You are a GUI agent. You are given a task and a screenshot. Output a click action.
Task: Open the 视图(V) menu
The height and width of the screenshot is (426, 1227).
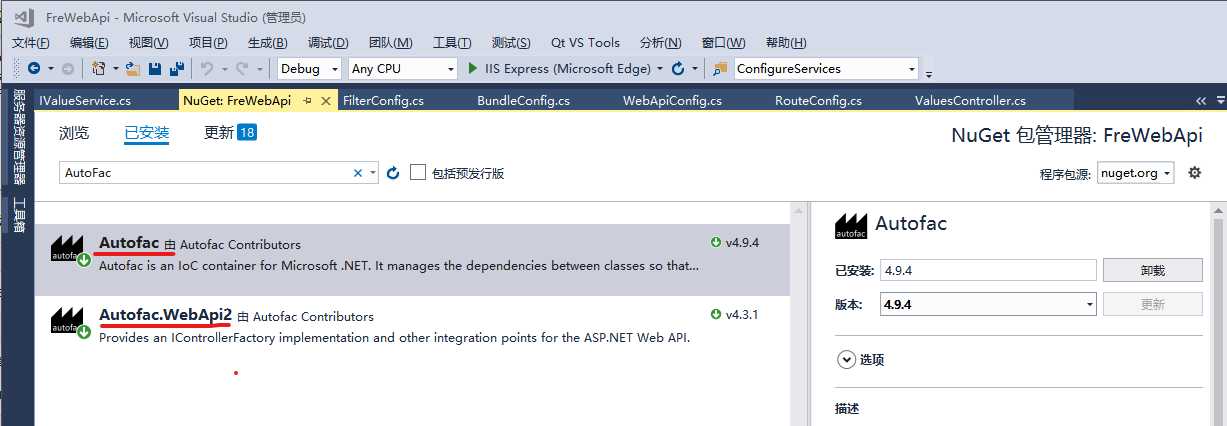click(148, 42)
